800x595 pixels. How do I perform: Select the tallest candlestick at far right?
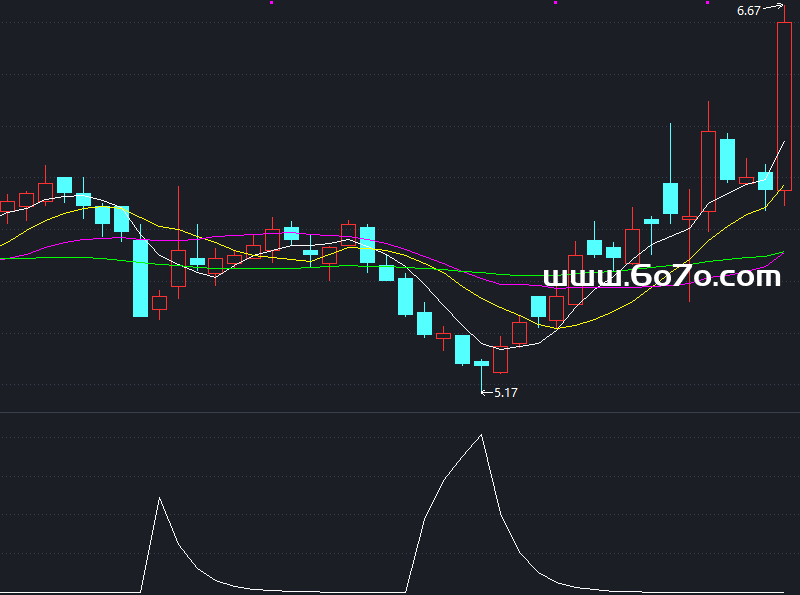784,105
